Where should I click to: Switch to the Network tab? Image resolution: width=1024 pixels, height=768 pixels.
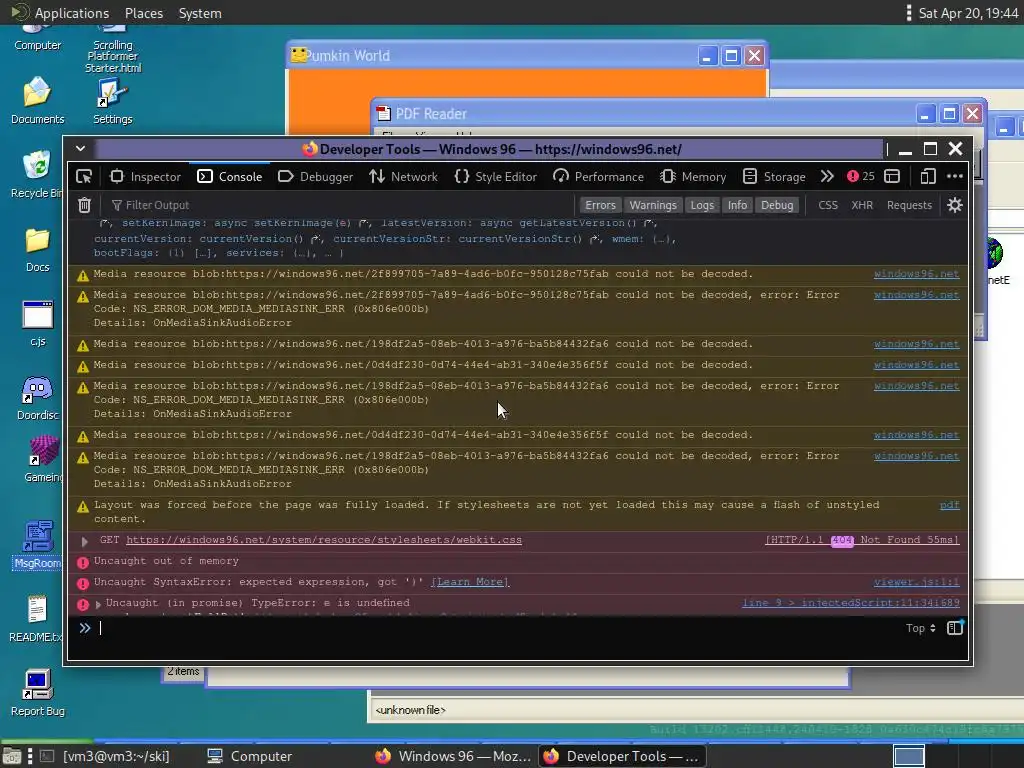pyautogui.click(x=404, y=176)
